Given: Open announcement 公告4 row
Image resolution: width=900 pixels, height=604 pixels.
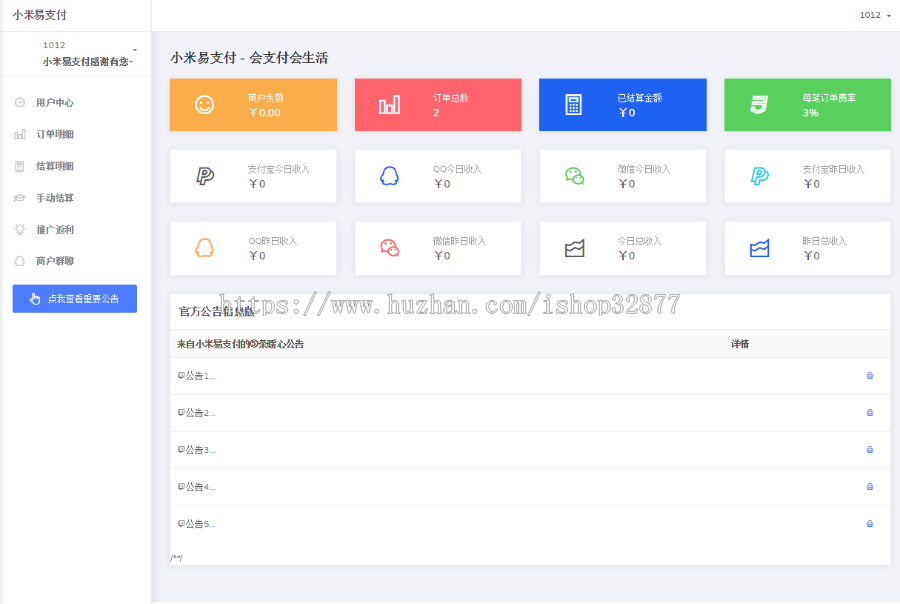Looking at the screenshot, I should click(530, 487).
